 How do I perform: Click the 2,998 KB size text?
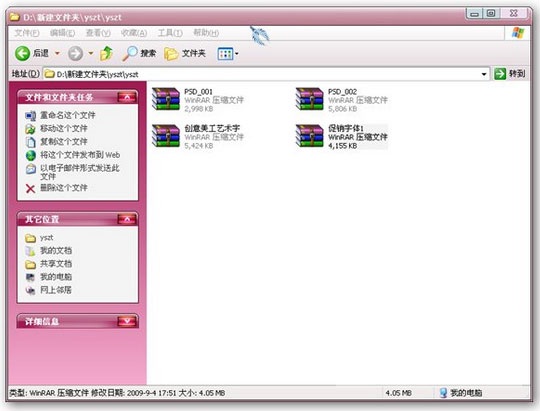(x=199, y=109)
